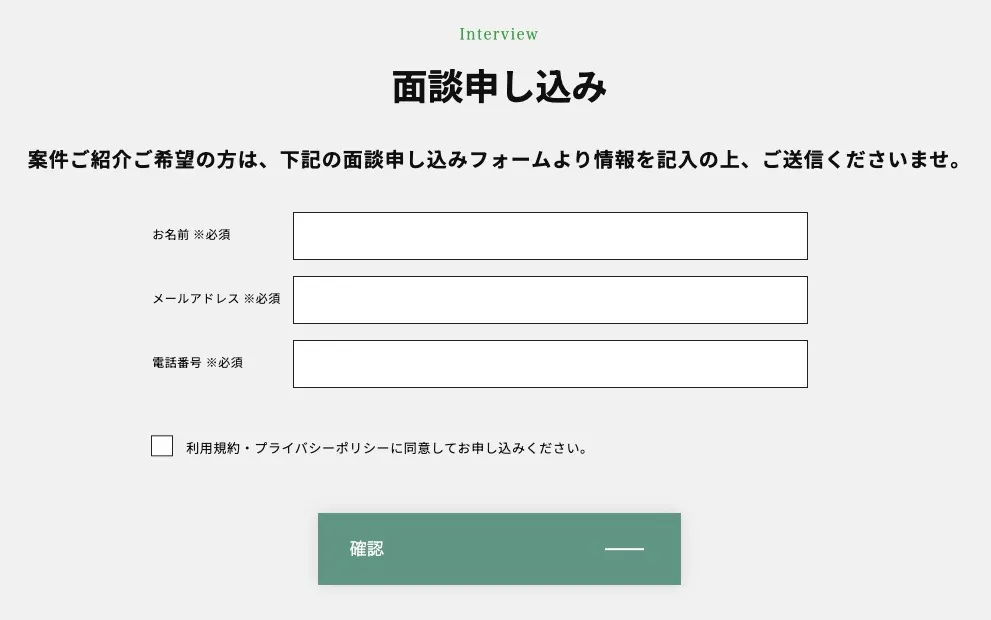
Task: Click the 電話番号 ※必須 required label
Action: [198, 362]
